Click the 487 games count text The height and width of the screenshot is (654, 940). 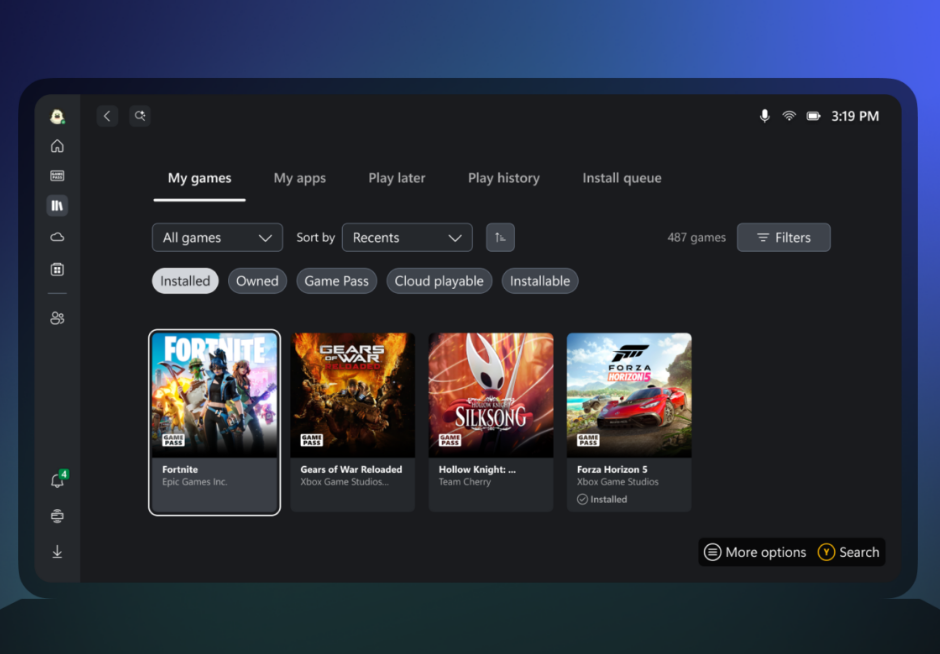point(697,237)
